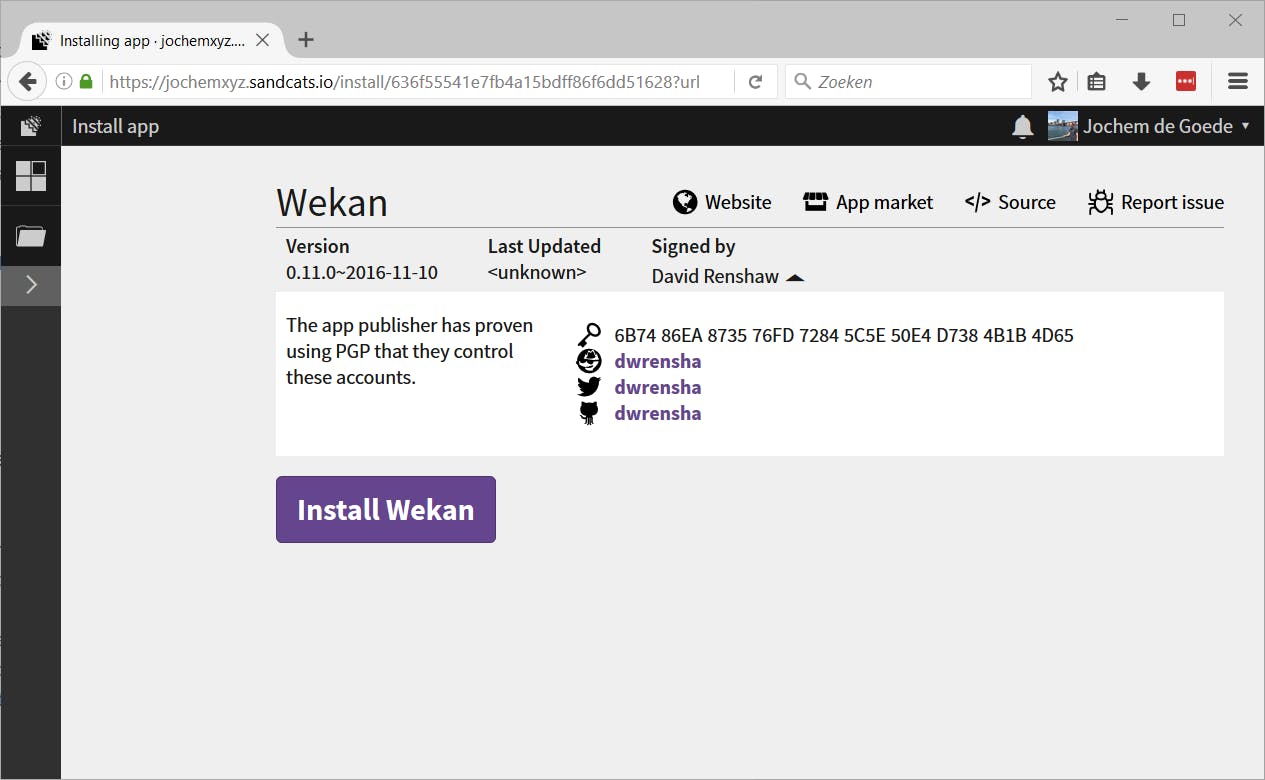The height and width of the screenshot is (780, 1265).
Task: Click the Sandstorm logo in top bar
Action: click(31, 126)
